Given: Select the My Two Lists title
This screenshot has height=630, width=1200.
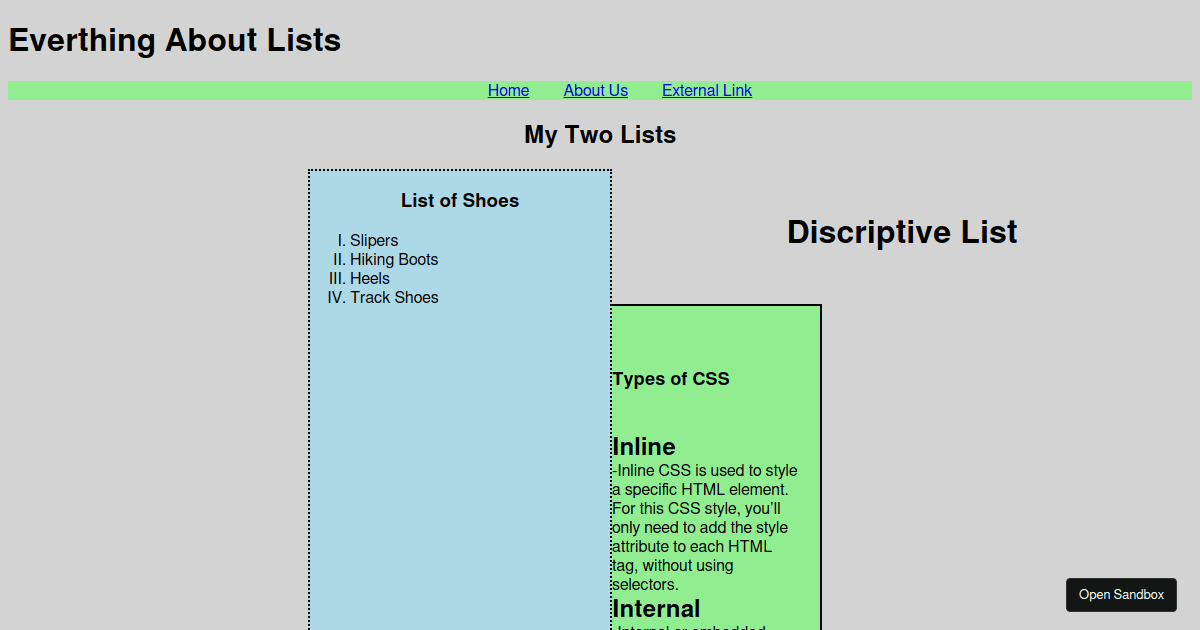Looking at the screenshot, I should [600, 134].
